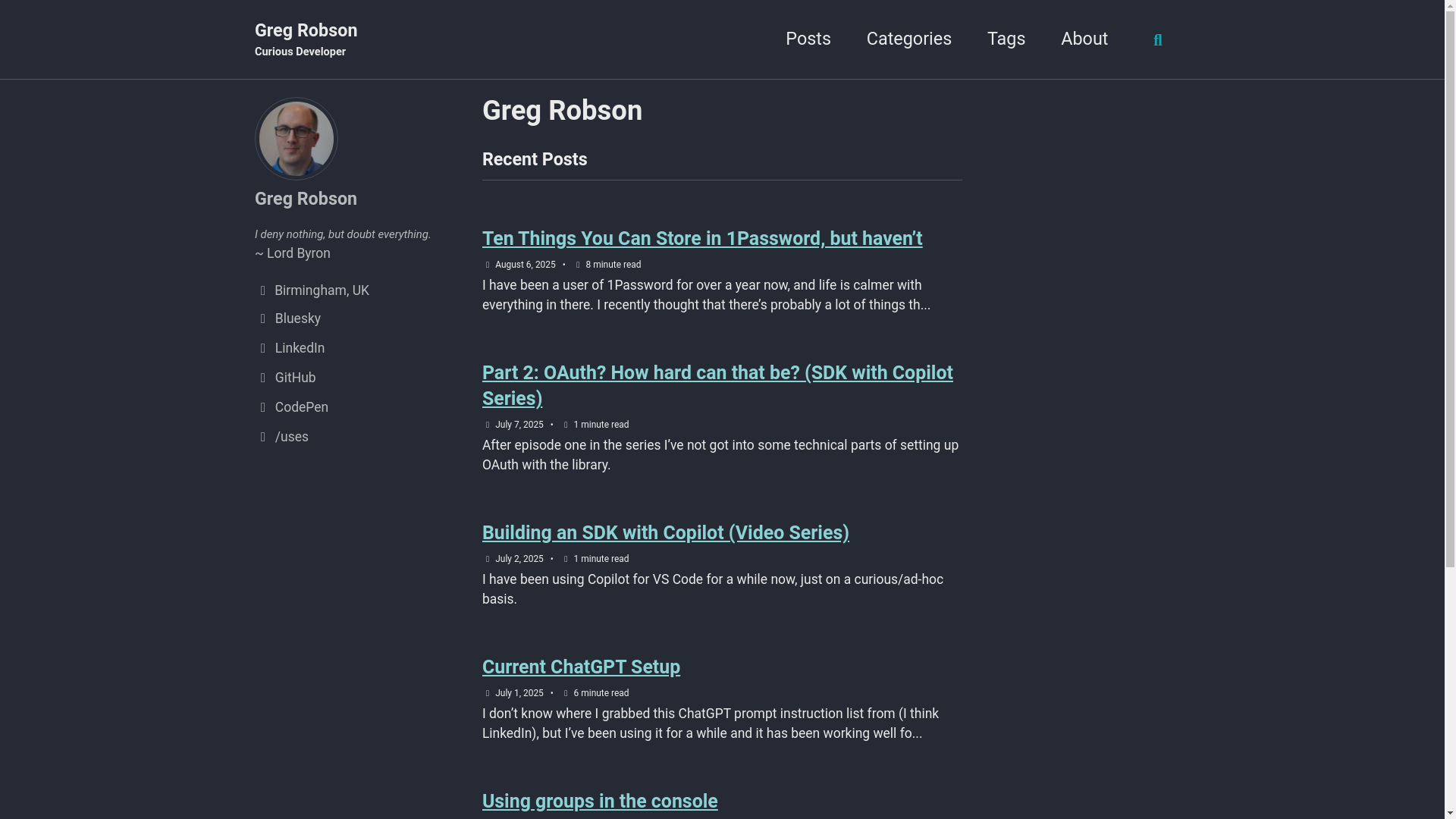This screenshot has width=1456, height=819.
Task: Click calendar icon beside July 7, 2025
Action: (488, 425)
